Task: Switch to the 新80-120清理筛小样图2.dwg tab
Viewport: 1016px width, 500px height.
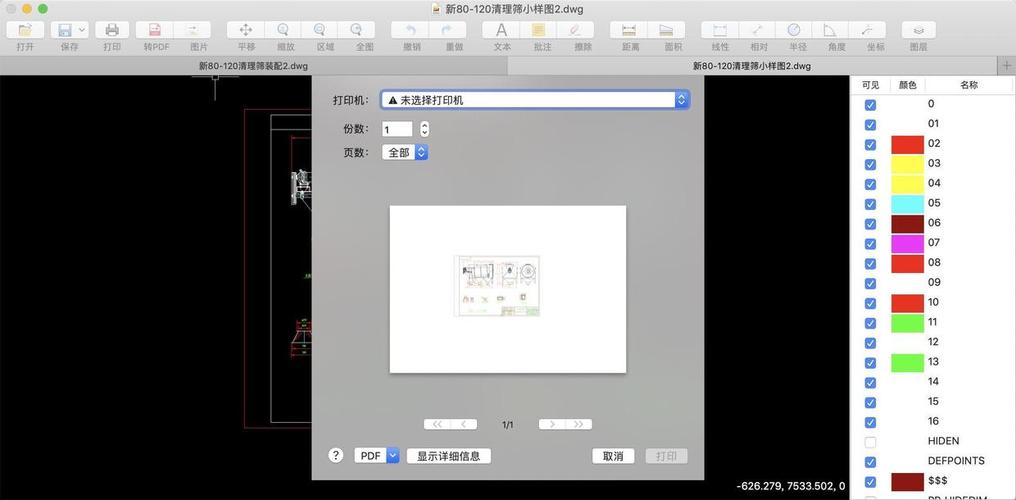Action: point(751,66)
